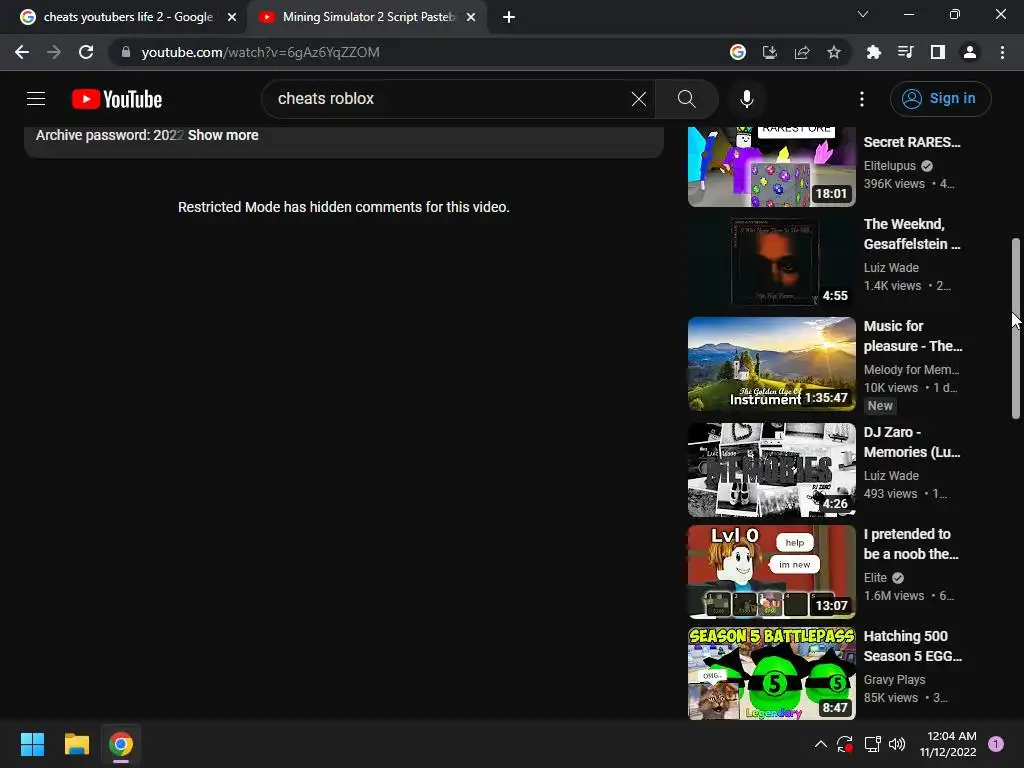The image size is (1024, 768).
Task: Open YouTube settings three-dot menu
Action: tap(862, 99)
